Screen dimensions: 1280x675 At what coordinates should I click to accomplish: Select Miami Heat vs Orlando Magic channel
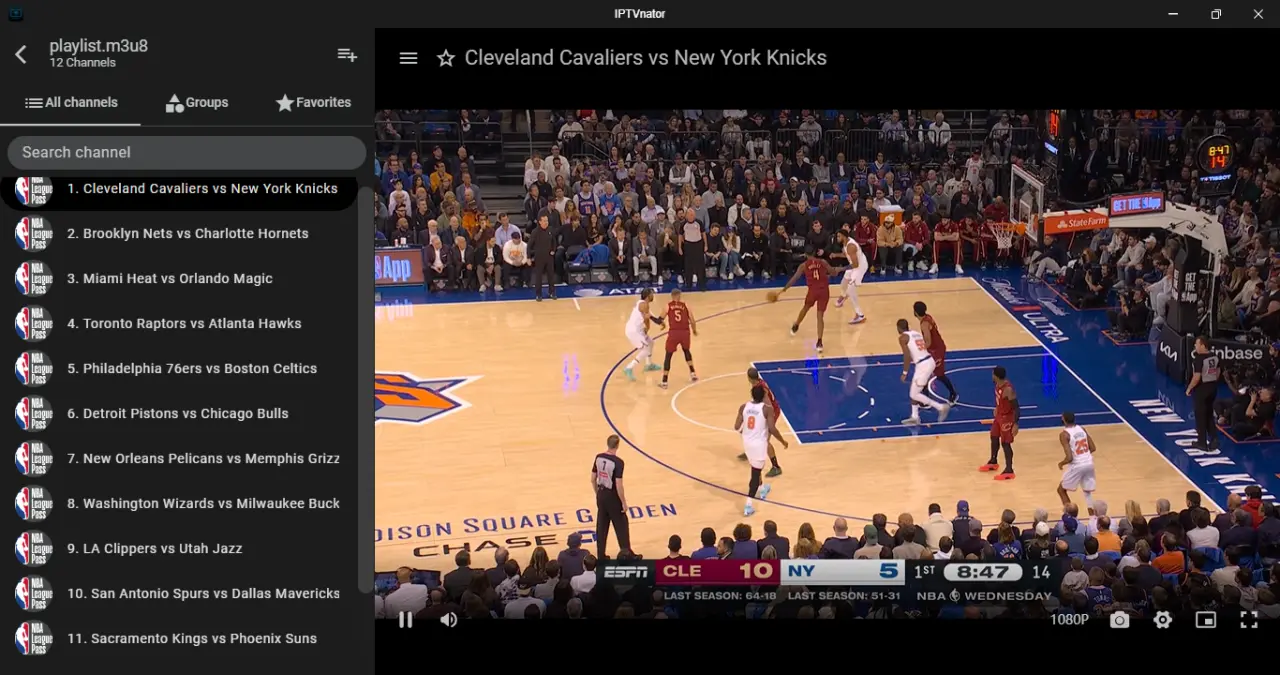tap(179, 278)
